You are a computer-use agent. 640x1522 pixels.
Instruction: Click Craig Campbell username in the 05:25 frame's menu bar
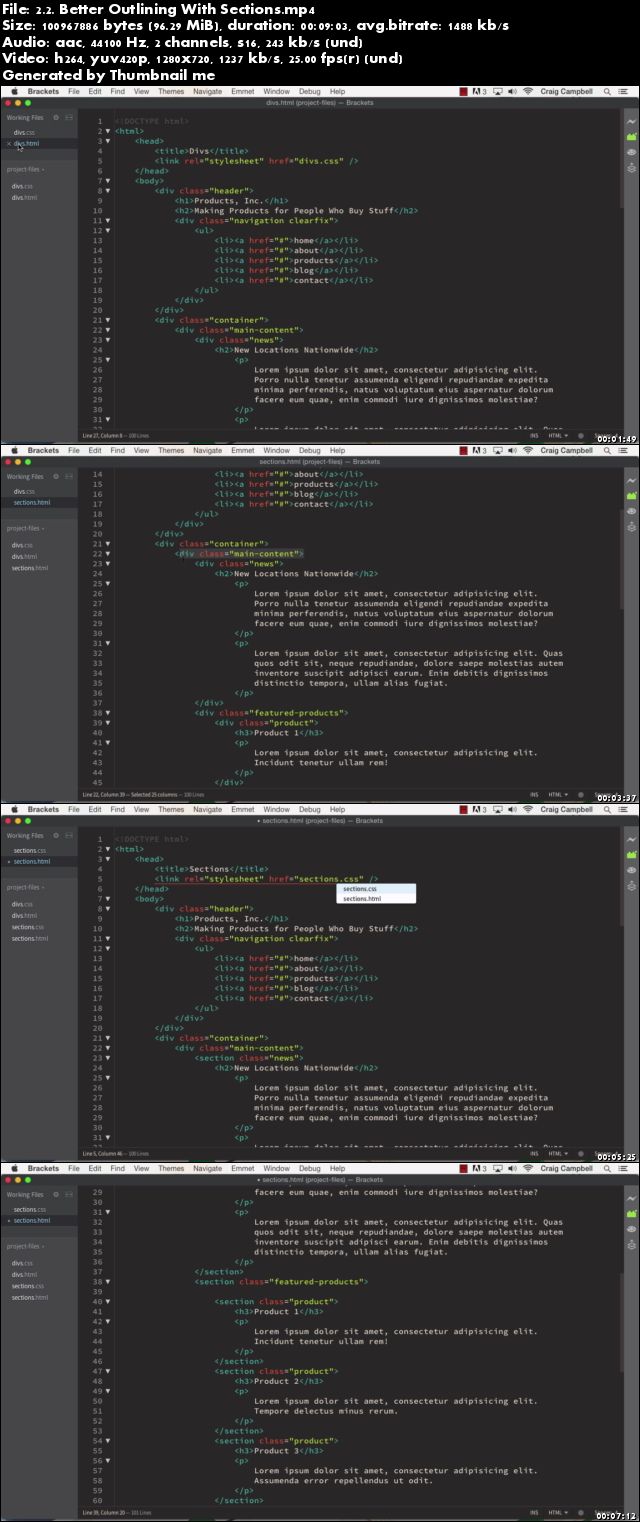point(567,809)
